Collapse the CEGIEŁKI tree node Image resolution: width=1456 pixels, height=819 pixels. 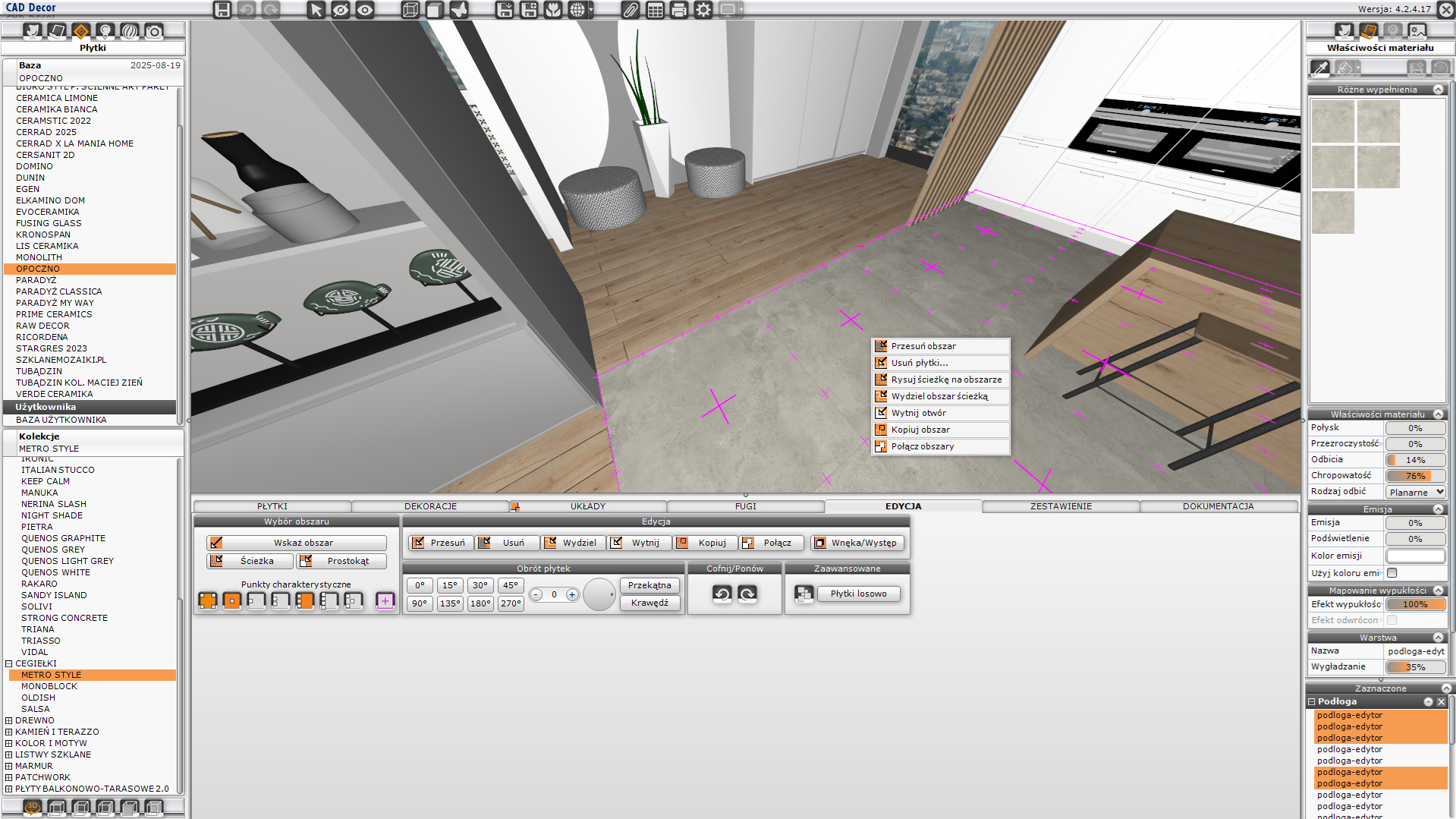9,663
